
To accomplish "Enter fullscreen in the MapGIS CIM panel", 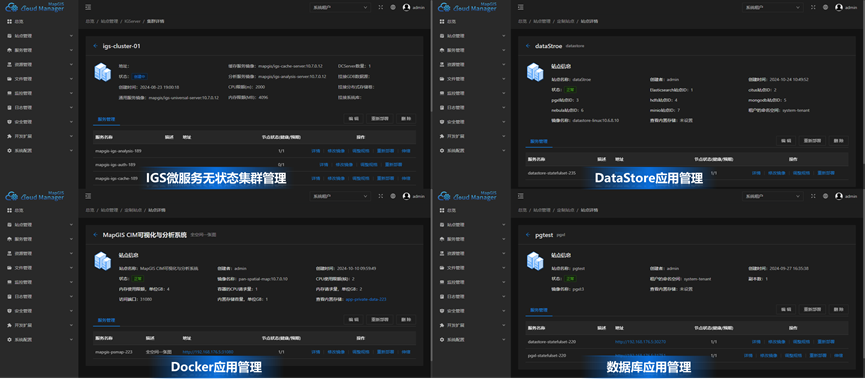I will tap(381, 196).
